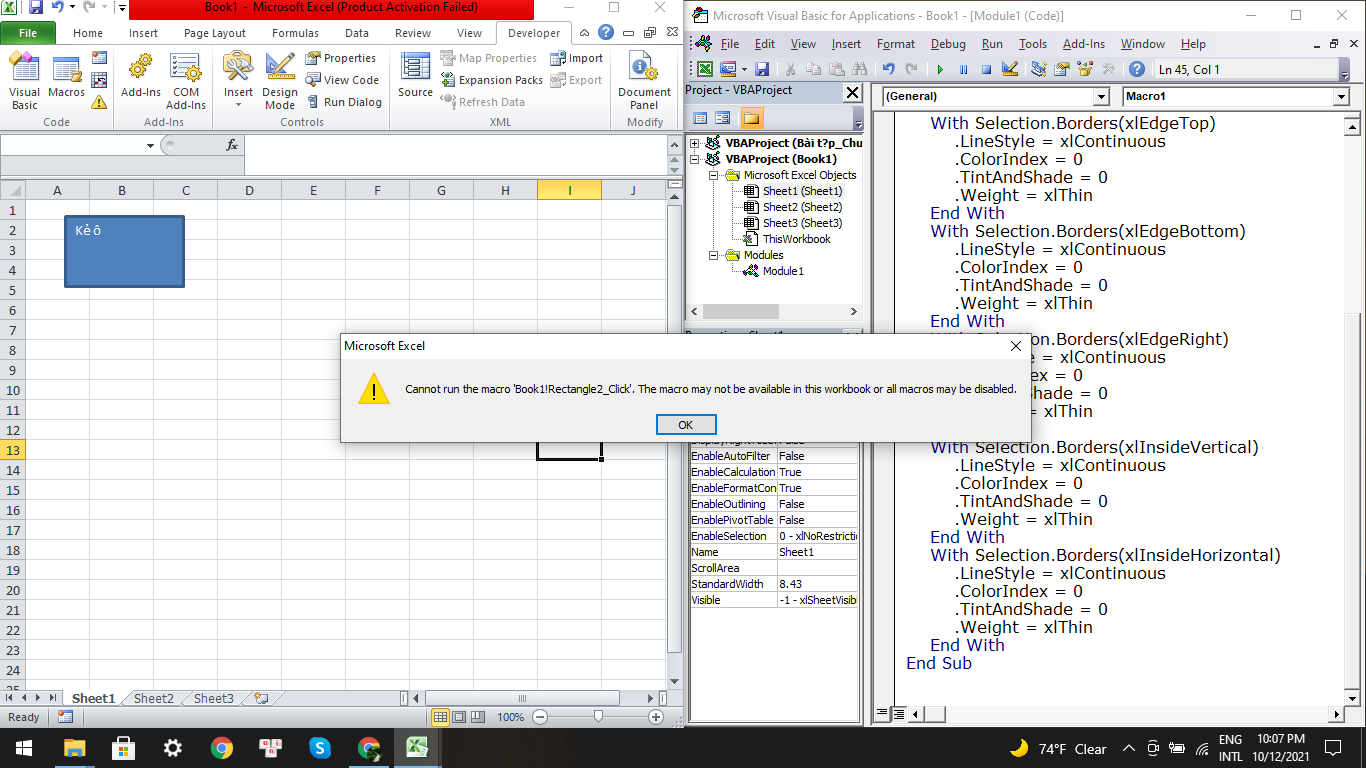1366x768 pixels.
Task: Click the Excel Help question mark icon
Action: coord(606,33)
